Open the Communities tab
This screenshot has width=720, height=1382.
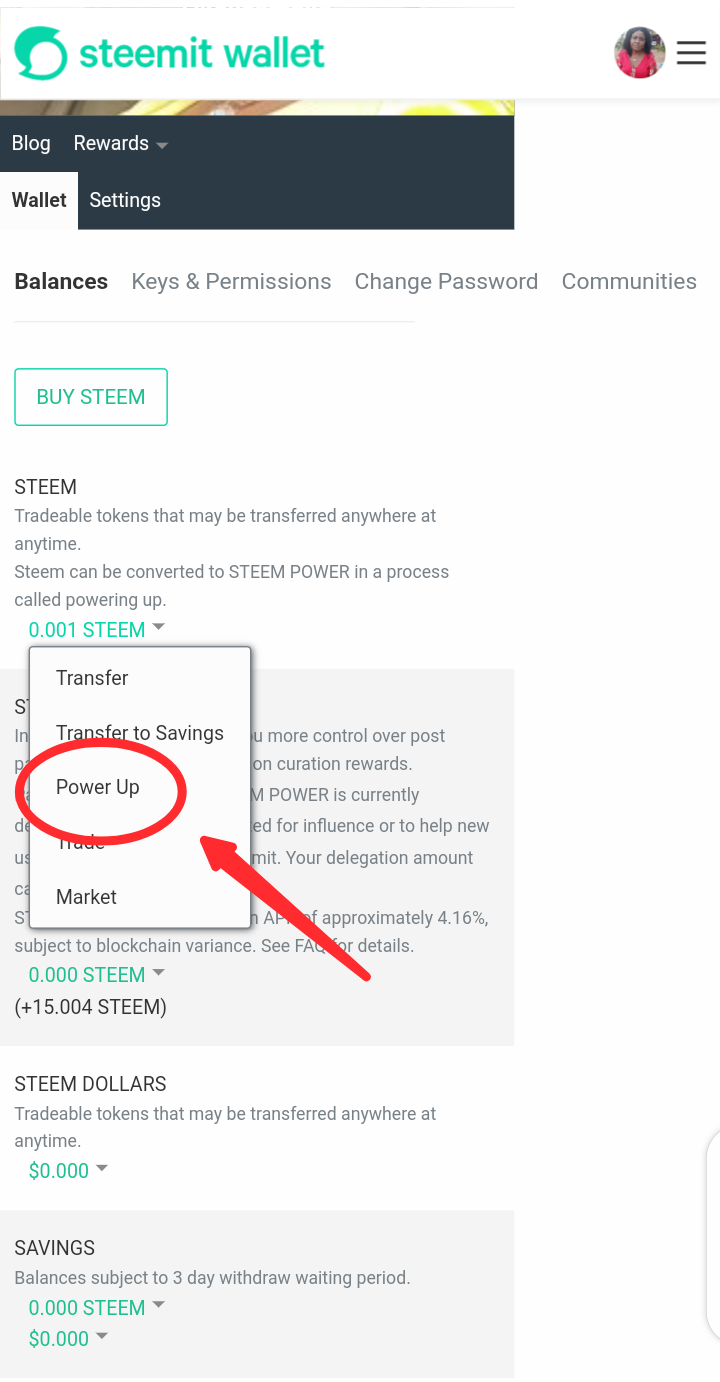(x=629, y=282)
